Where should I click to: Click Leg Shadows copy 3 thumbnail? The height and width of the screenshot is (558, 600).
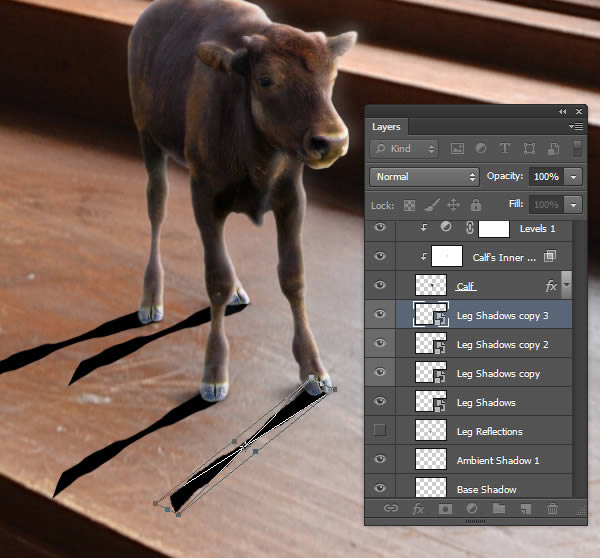point(431,314)
